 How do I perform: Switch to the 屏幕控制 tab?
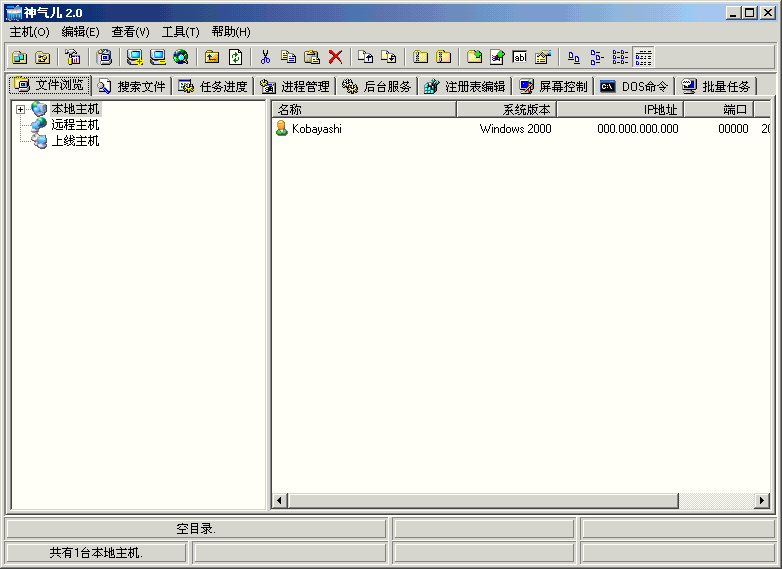click(554, 87)
